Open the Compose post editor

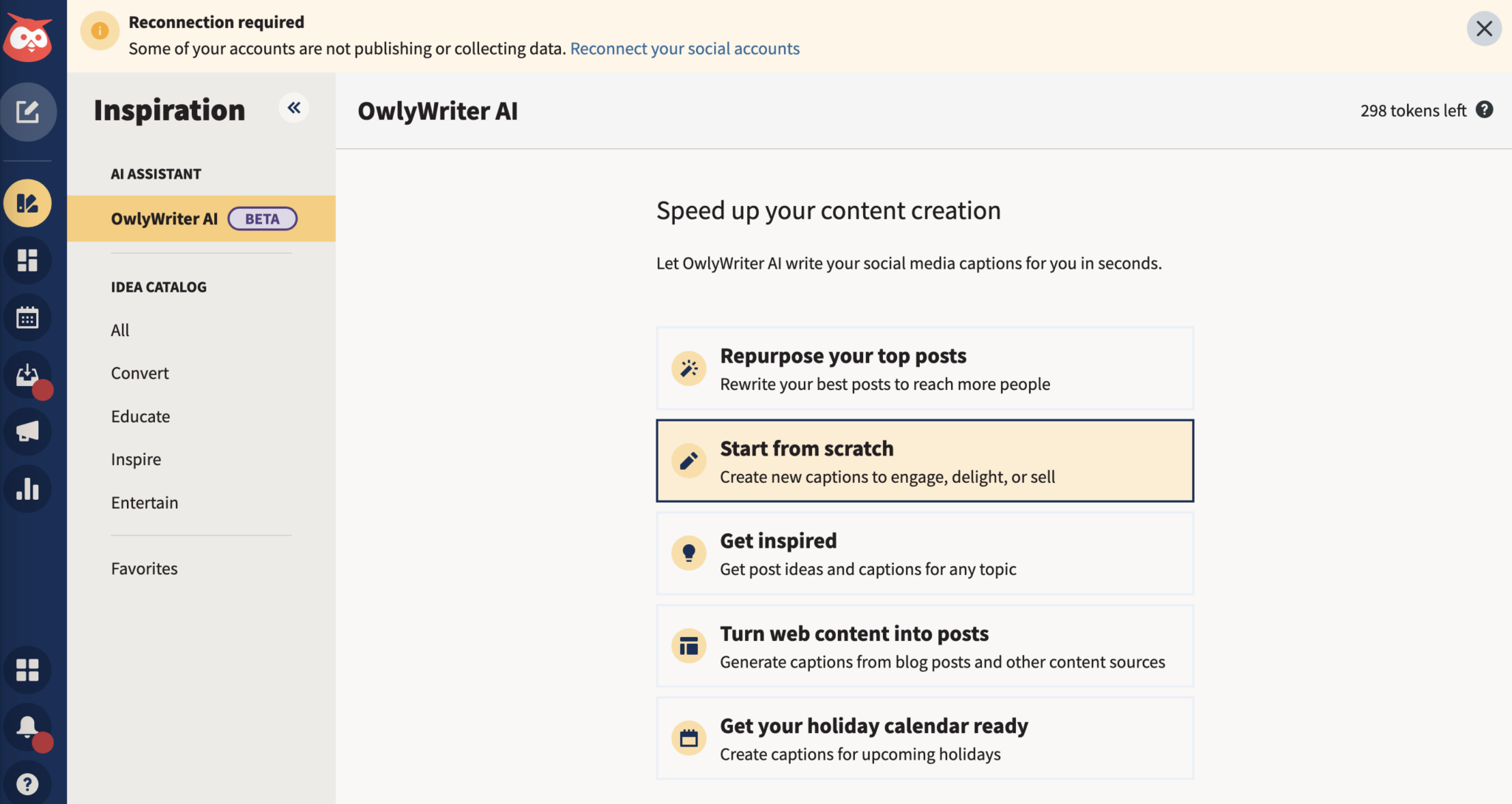pyautogui.click(x=28, y=112)
